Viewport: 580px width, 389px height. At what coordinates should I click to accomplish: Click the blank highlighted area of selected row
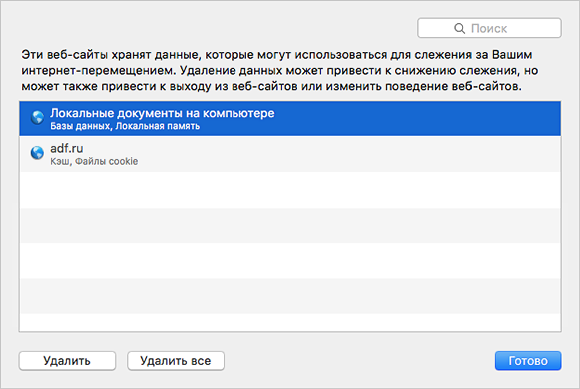[x=418, y=118]
